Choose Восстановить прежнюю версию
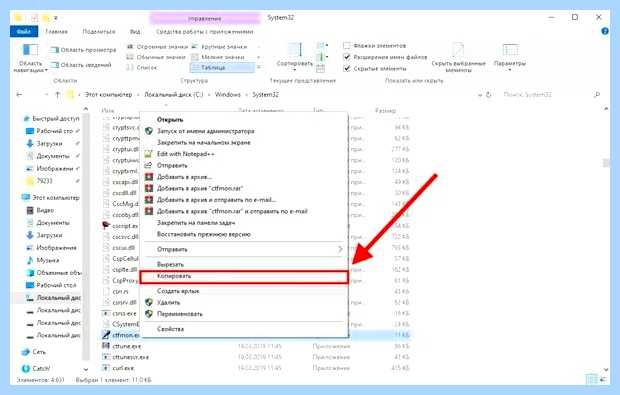 (x=204, y=234)
